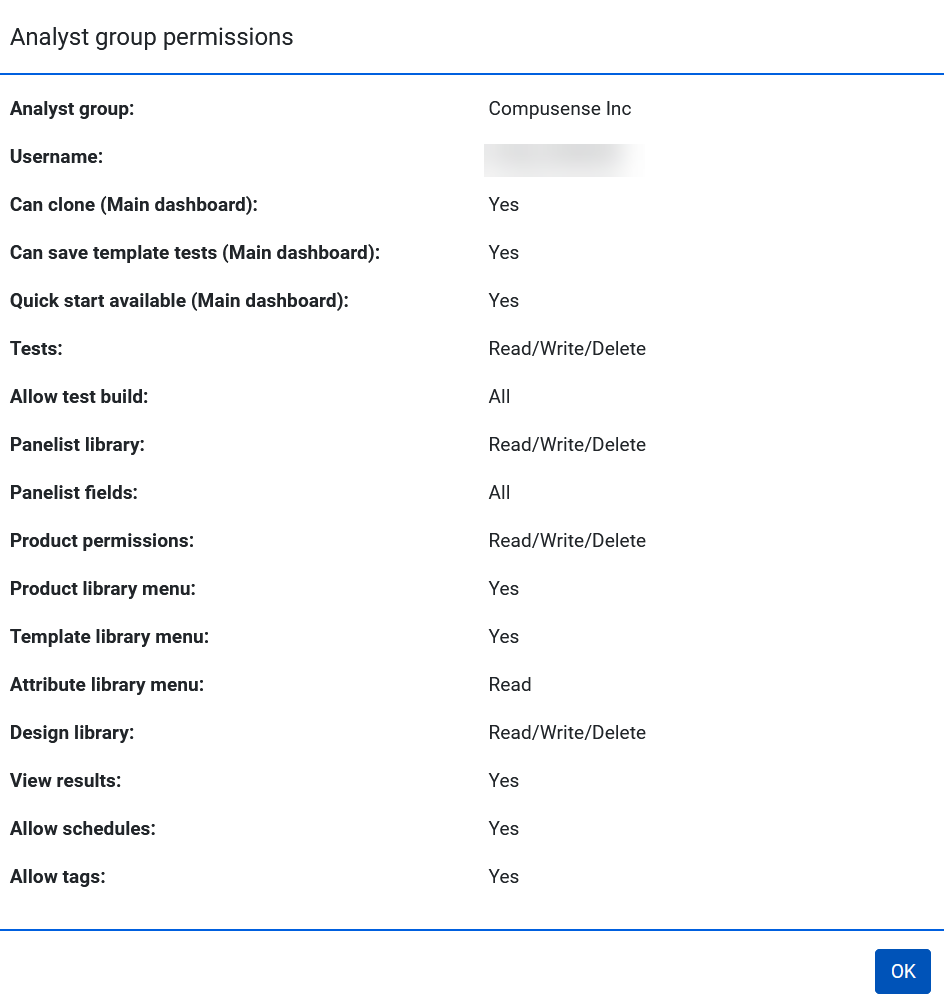Click the 'Allow tags:' label

(x=58, y=877)
